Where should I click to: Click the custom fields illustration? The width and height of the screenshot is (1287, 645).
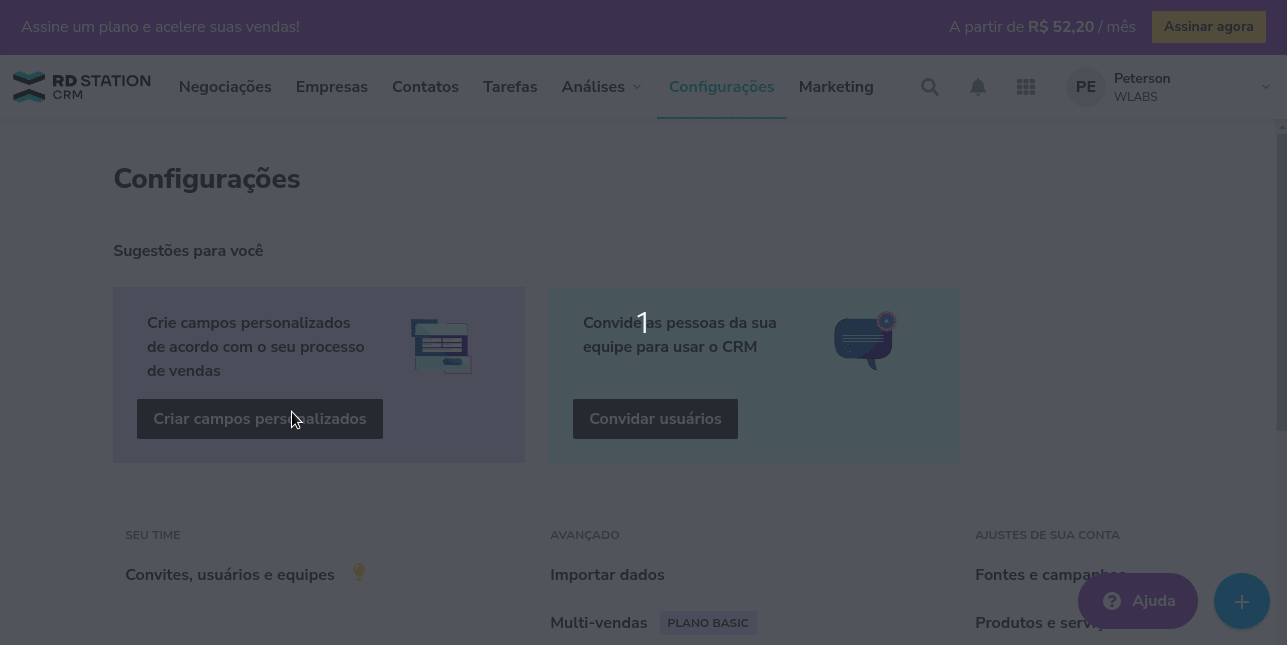441,346
